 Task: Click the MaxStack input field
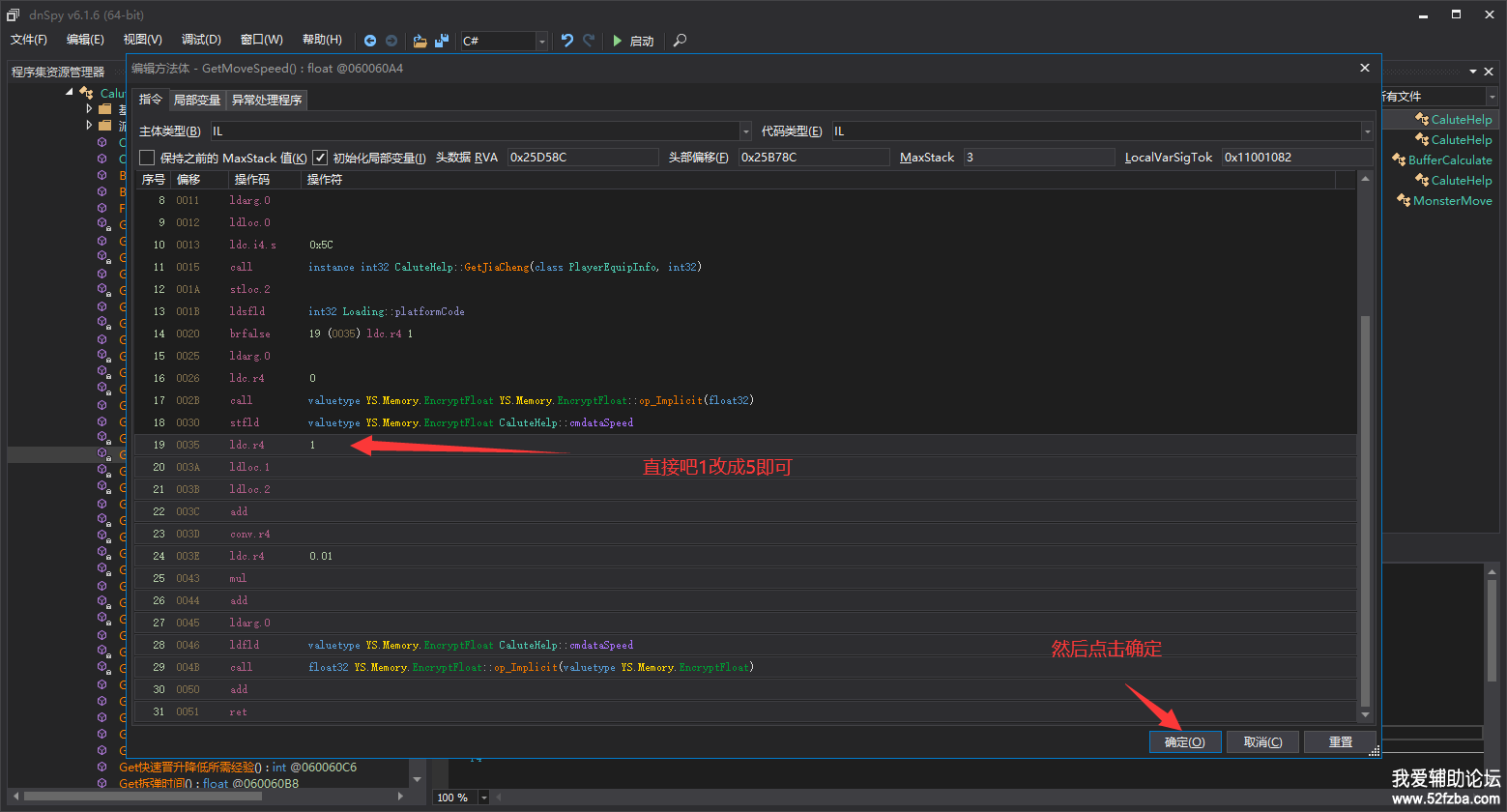pos(1039,158)
